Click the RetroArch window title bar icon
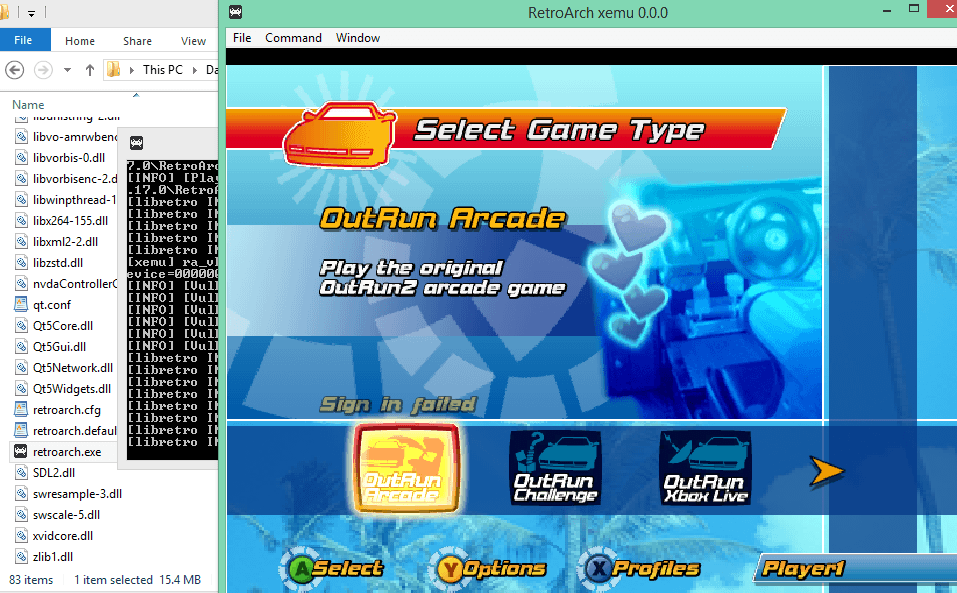 tap(235, 13)
